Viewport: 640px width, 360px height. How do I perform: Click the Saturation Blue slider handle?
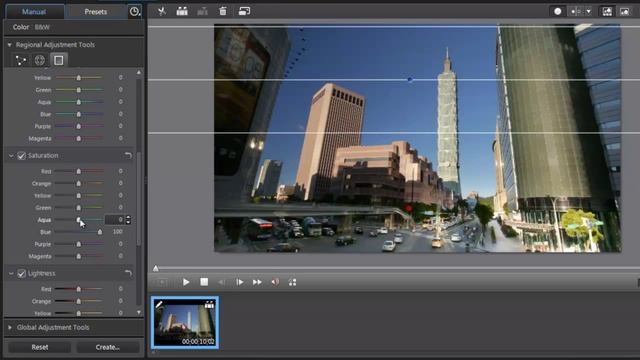coord(100,232)
